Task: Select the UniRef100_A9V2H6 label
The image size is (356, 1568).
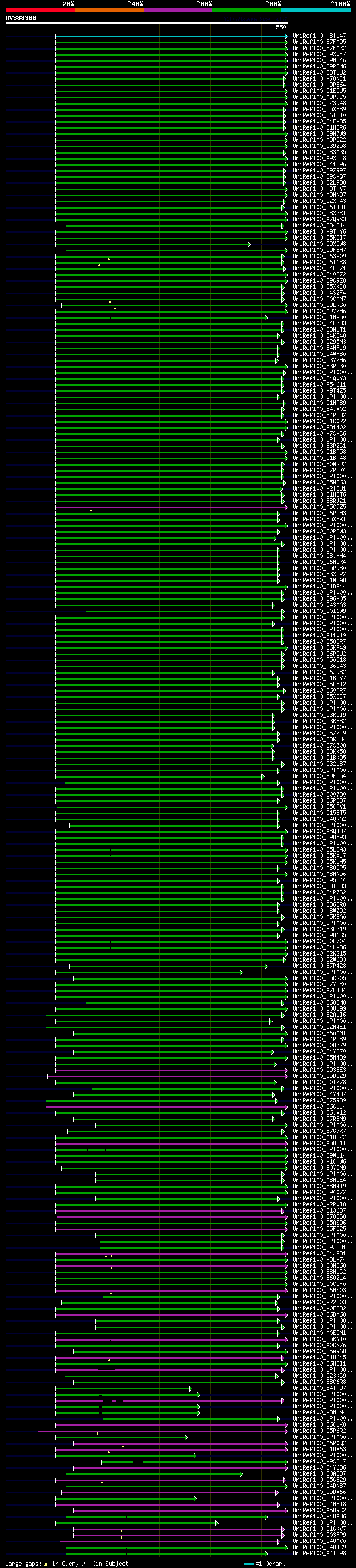Action: click(x=319, y=311)
